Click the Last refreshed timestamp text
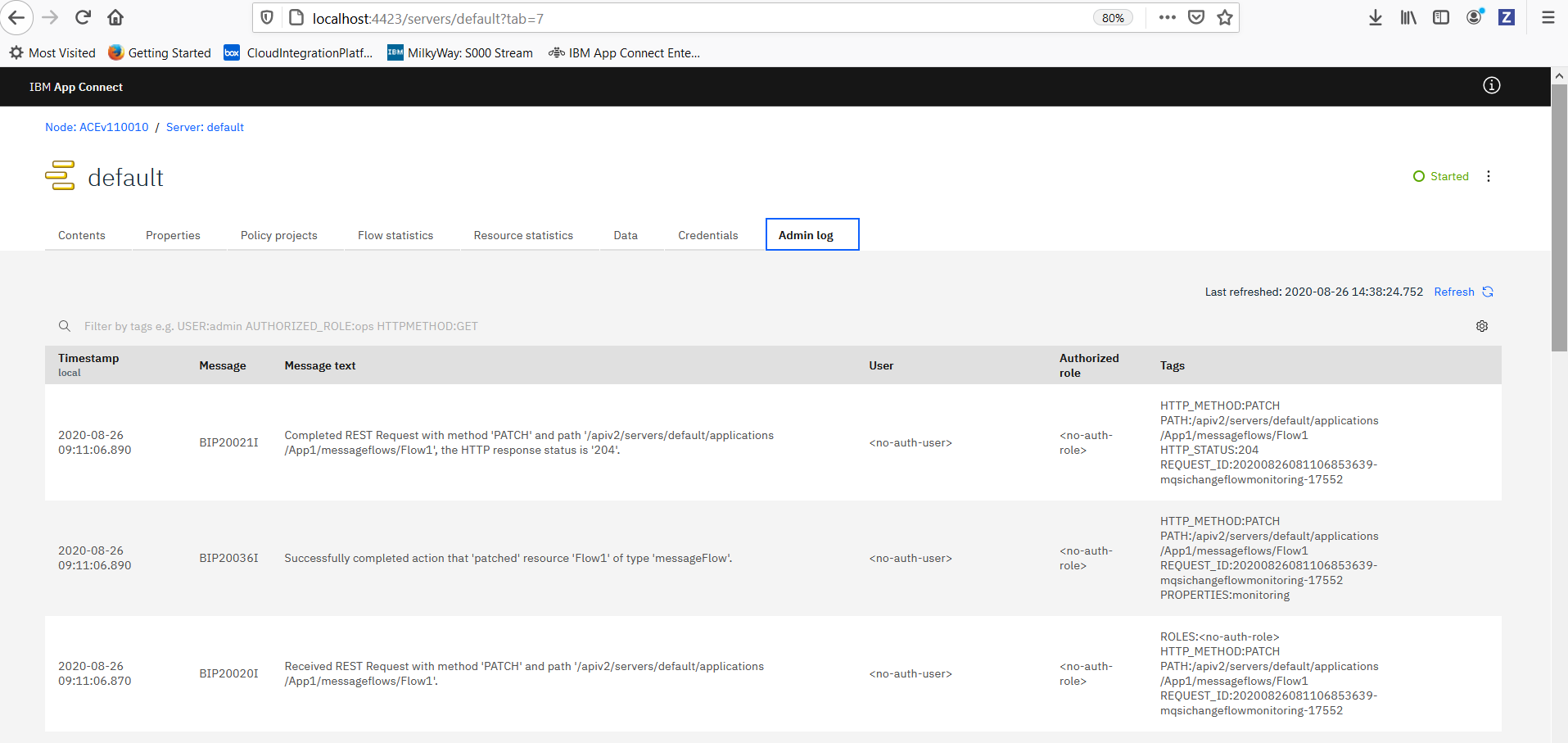Viewport: 1568px width, 743px height. click(x=1314, y=292)
